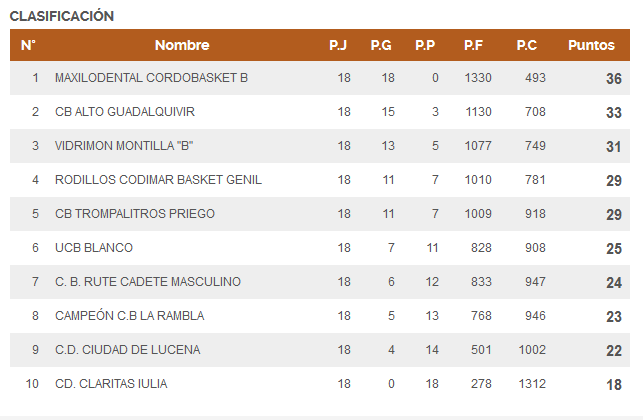Open RODILLOS CODIMAR BASKET GENIL team

click(158, 180)
